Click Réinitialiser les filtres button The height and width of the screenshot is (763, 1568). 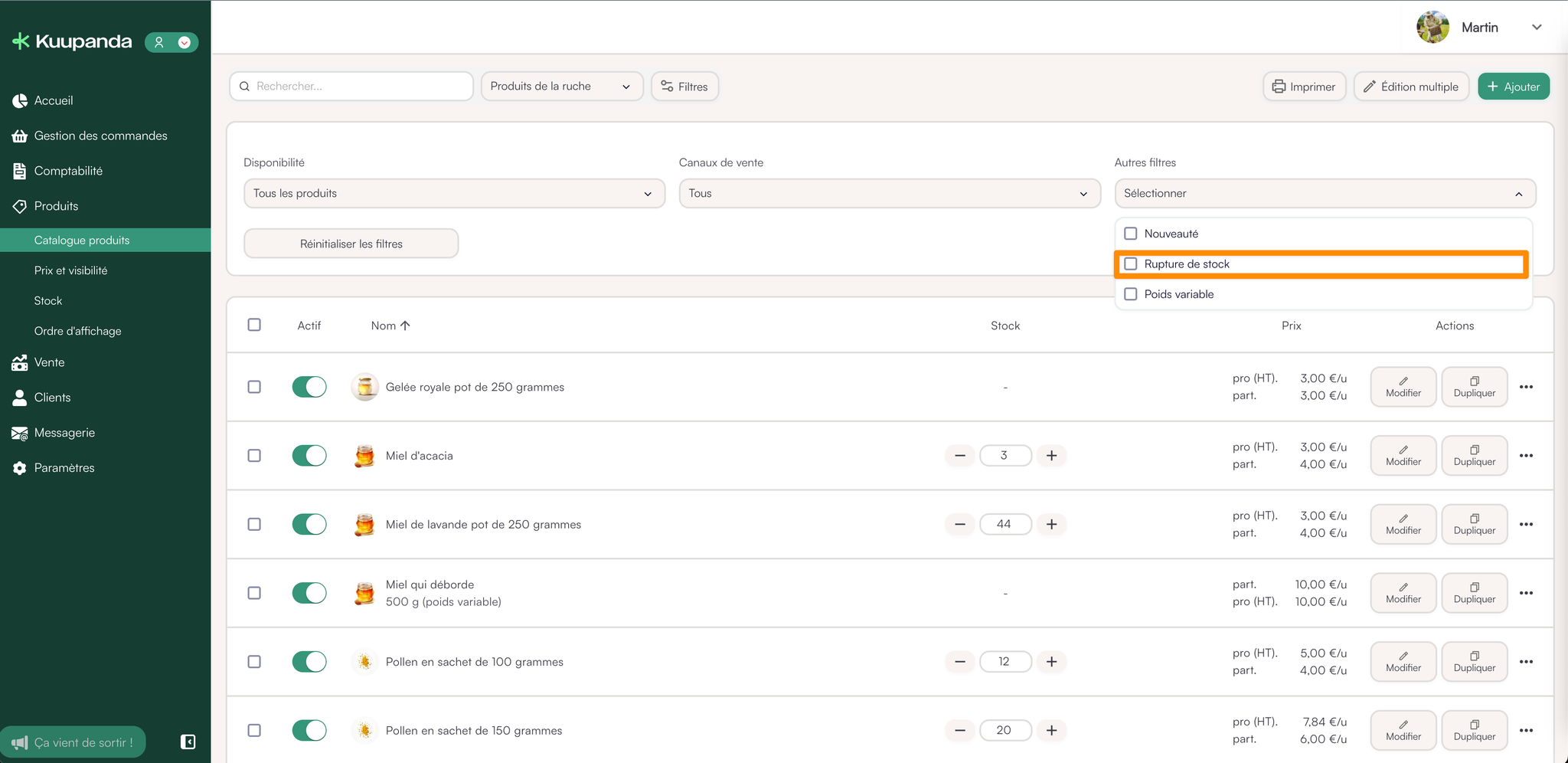click(351, 244)
